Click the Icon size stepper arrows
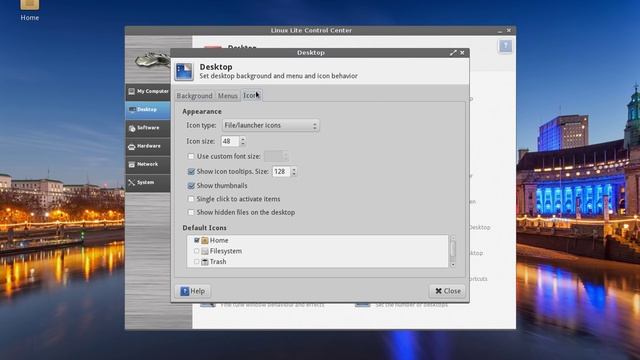Viewport: 640px width, 360px height. (243, 141)
